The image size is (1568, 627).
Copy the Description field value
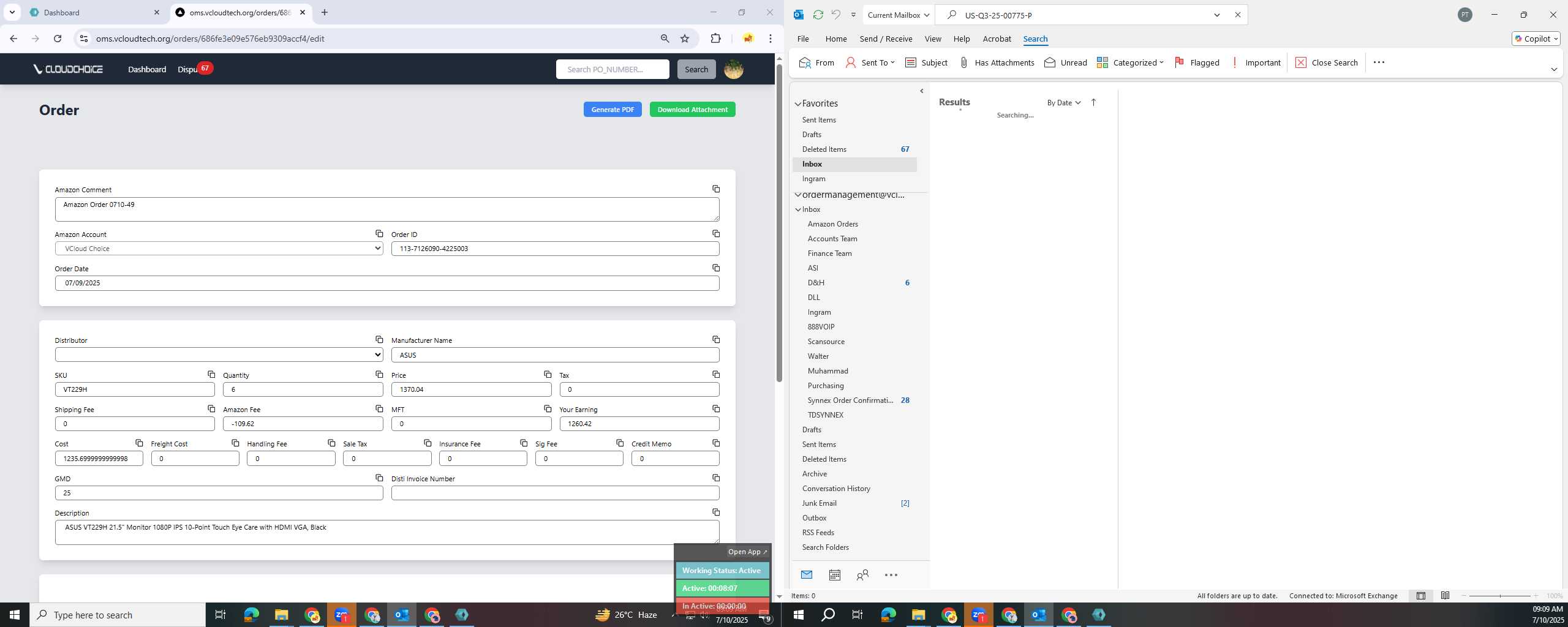pyautogui.click(x=715, y=512)
